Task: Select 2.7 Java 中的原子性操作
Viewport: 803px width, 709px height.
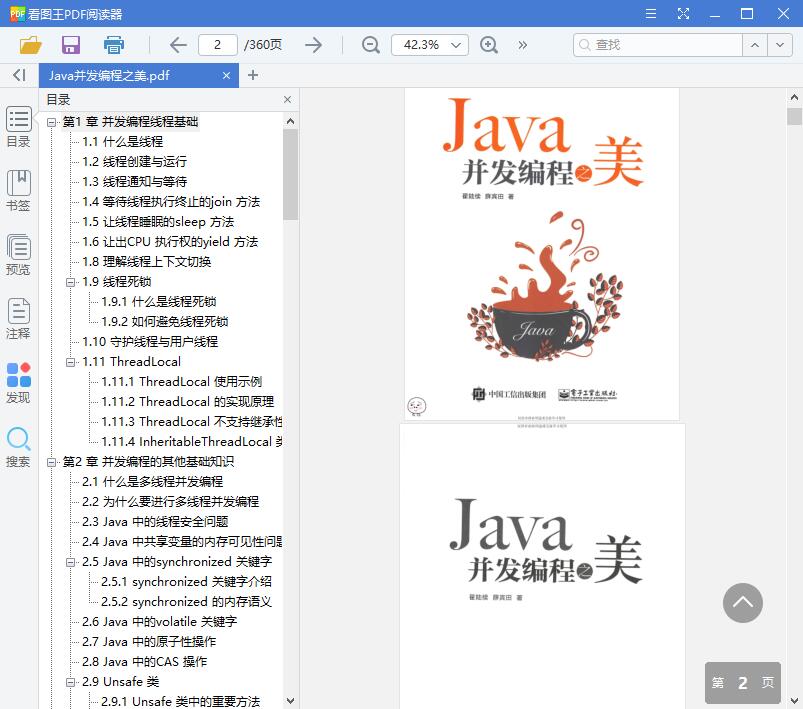Action: [149, 641]
